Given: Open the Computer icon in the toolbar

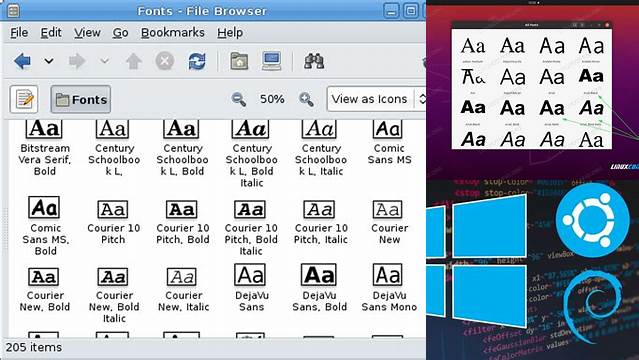Looking at the screenshot, I should [x=271, y=61].
